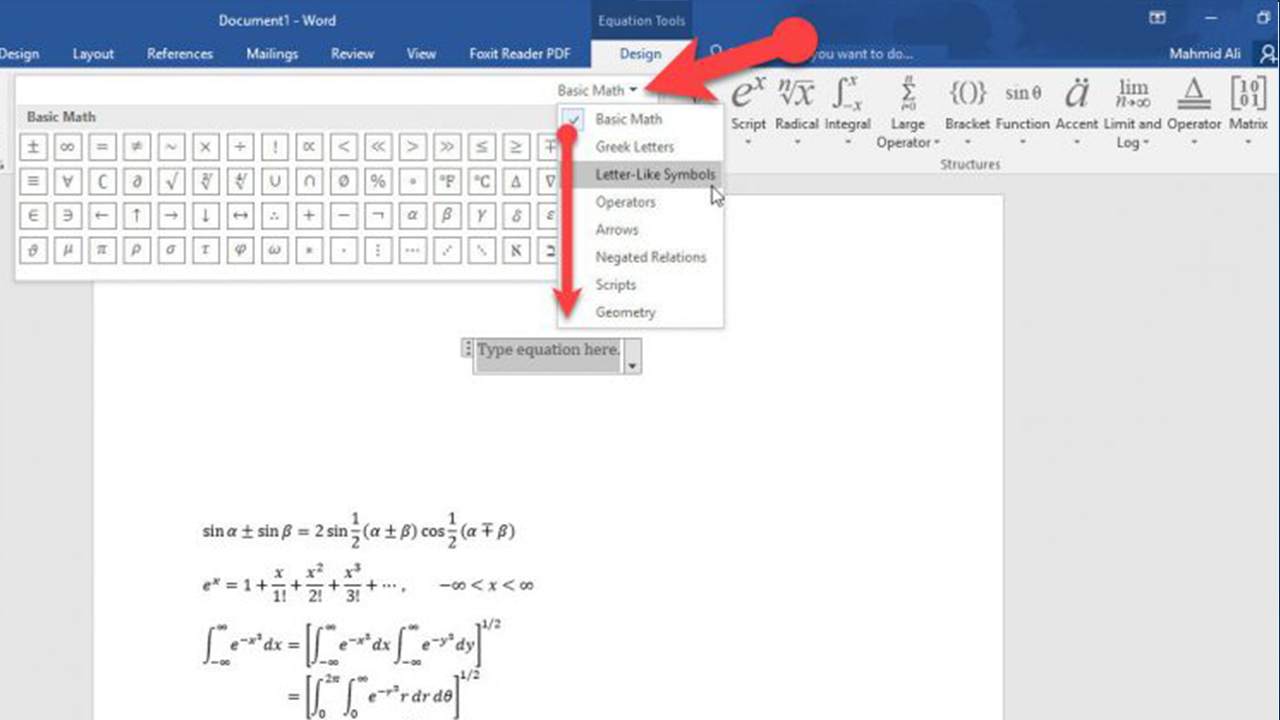Open the Function structure dropdown
Image resolution: width=1280 pixels, height=720 pixels.
[x=1023, y=111]
